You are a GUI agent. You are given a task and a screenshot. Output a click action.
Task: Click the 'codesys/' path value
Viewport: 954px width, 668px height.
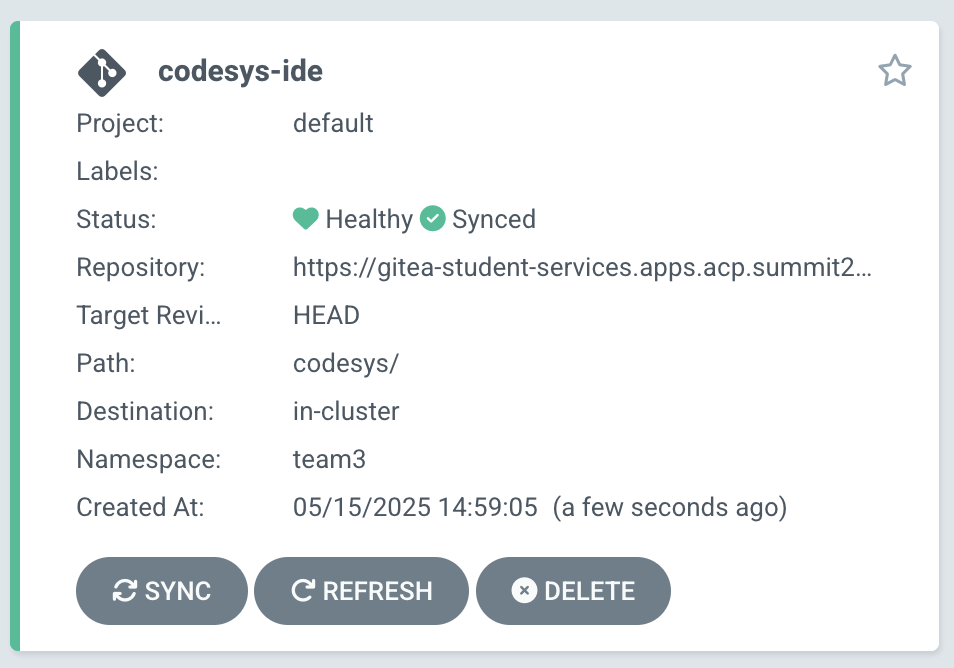346,364
